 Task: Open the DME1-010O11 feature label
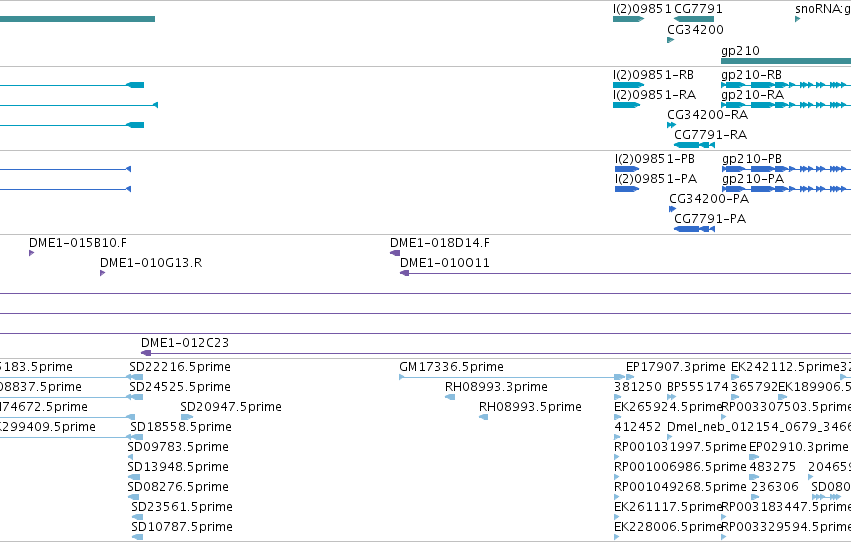[x=444, y=263]
